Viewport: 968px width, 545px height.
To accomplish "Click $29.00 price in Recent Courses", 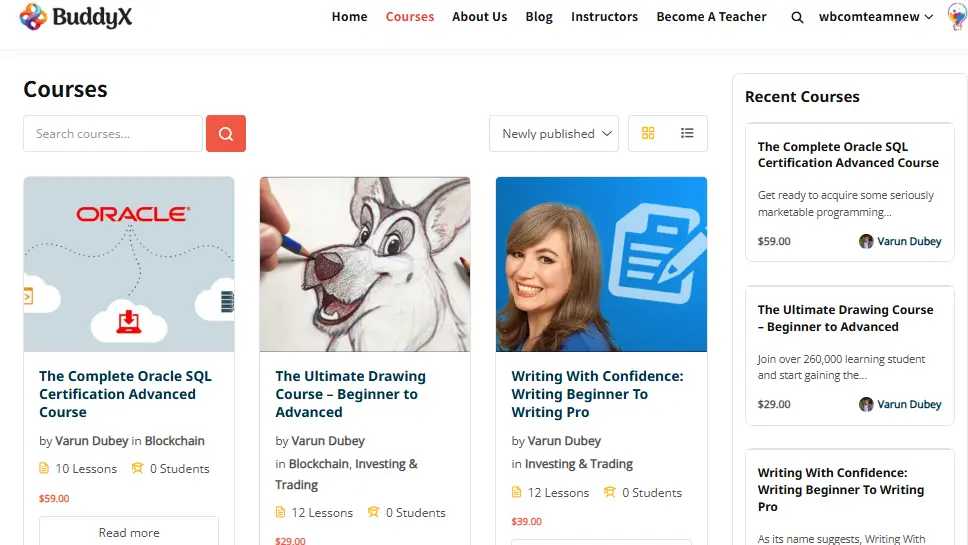I will coord(774,404).
